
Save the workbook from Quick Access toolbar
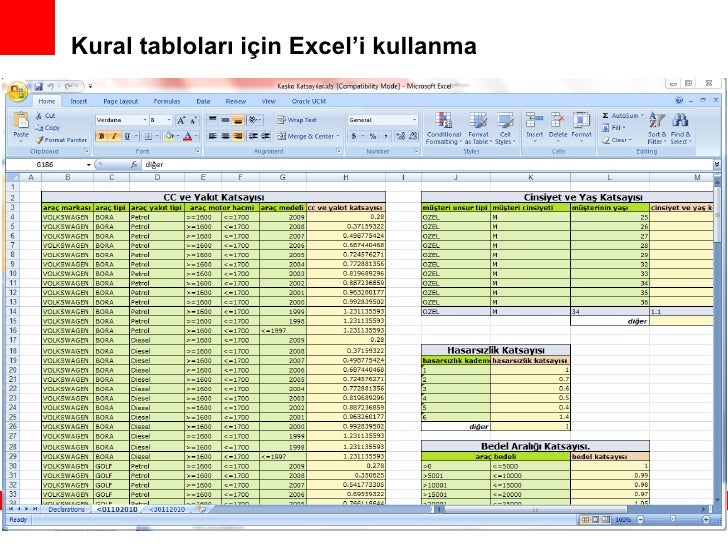[x=38, y=86]
